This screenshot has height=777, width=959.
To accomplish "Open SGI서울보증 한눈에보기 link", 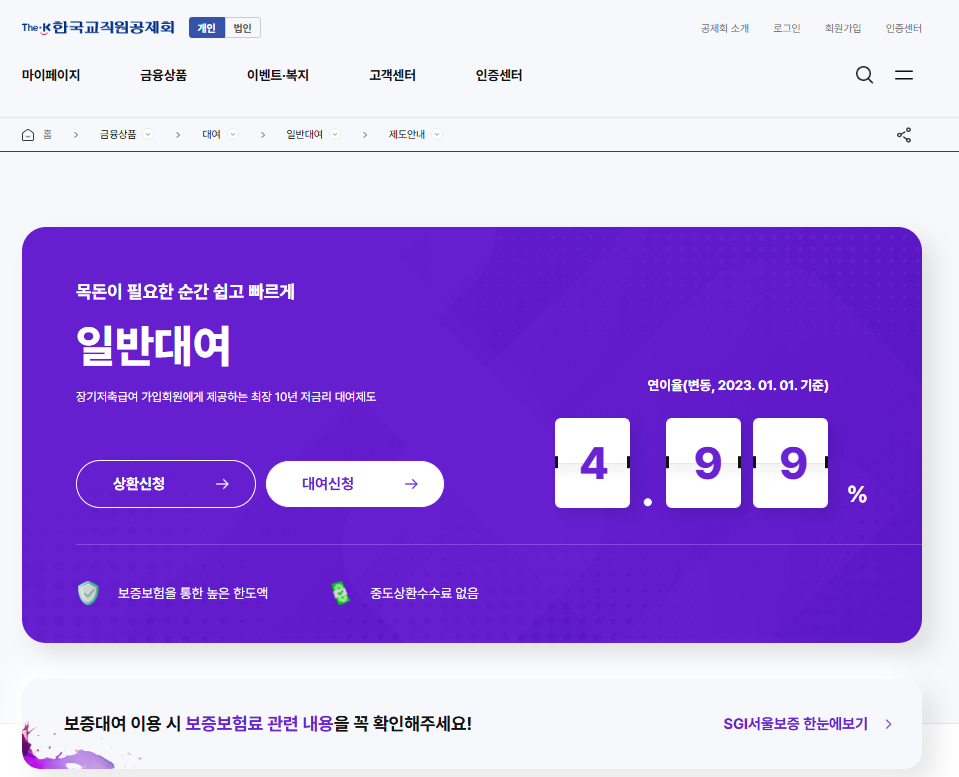I will (795, 724).
